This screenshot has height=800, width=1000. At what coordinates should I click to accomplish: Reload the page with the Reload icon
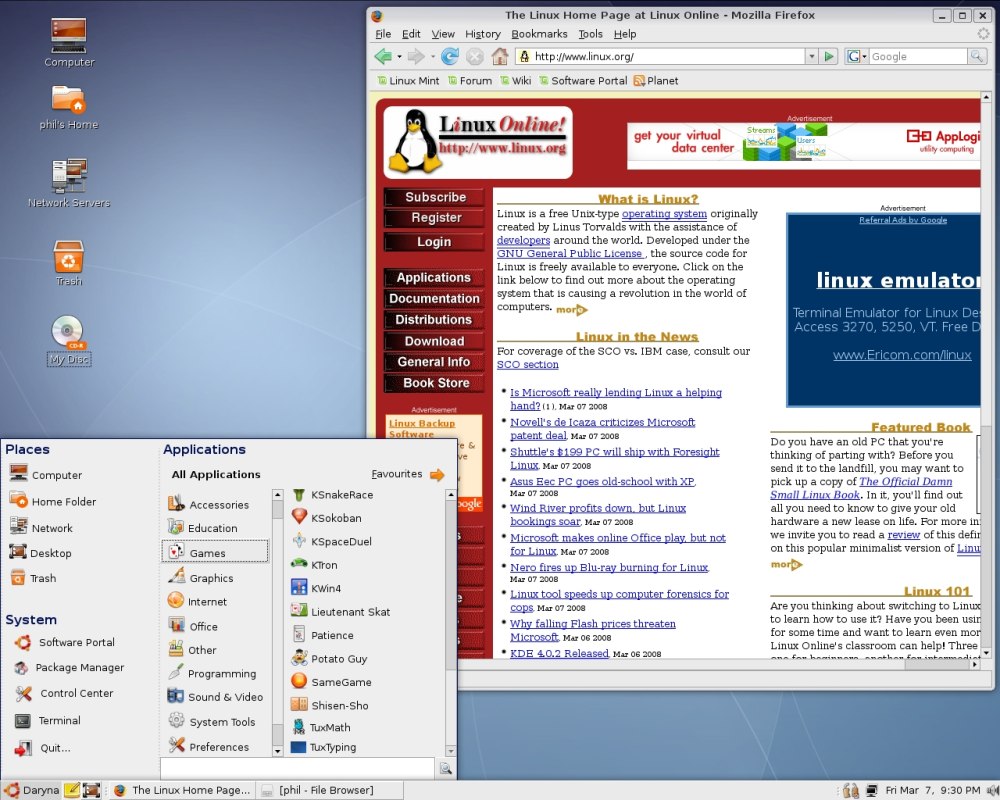tap(450, 57)
